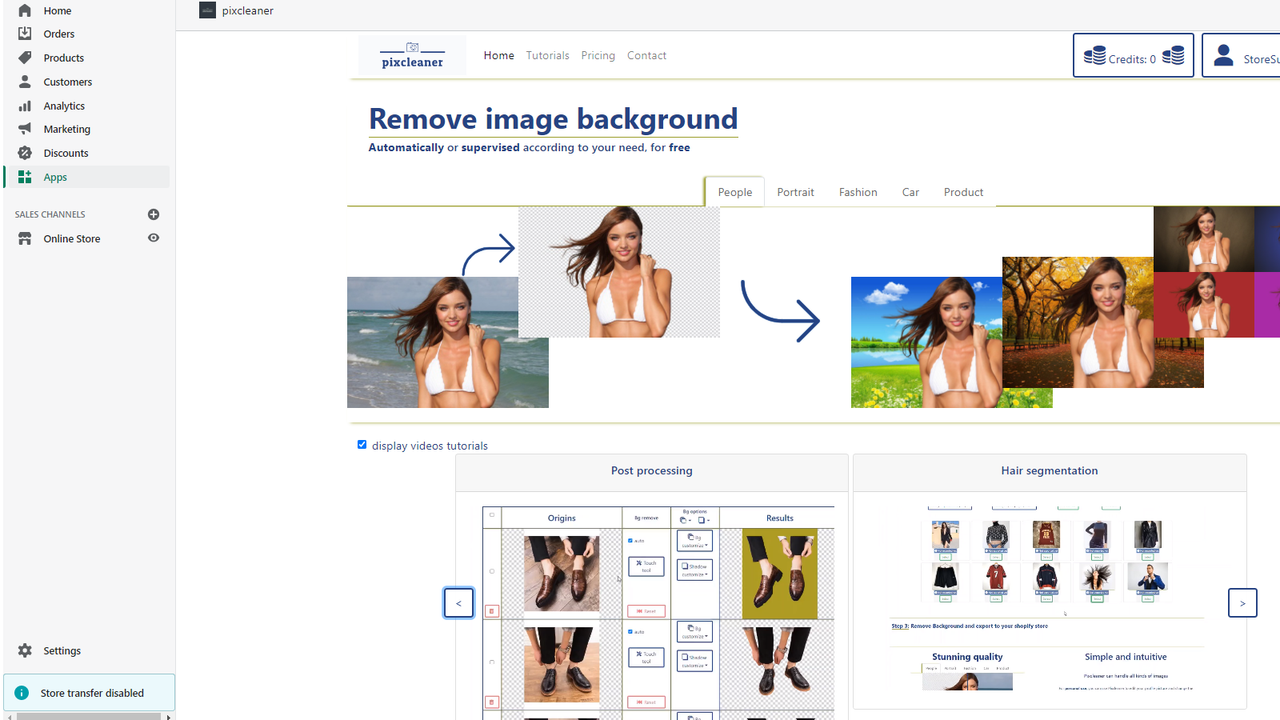Open the Tutorials page link

pyautogui.click(x=547, y=55)
